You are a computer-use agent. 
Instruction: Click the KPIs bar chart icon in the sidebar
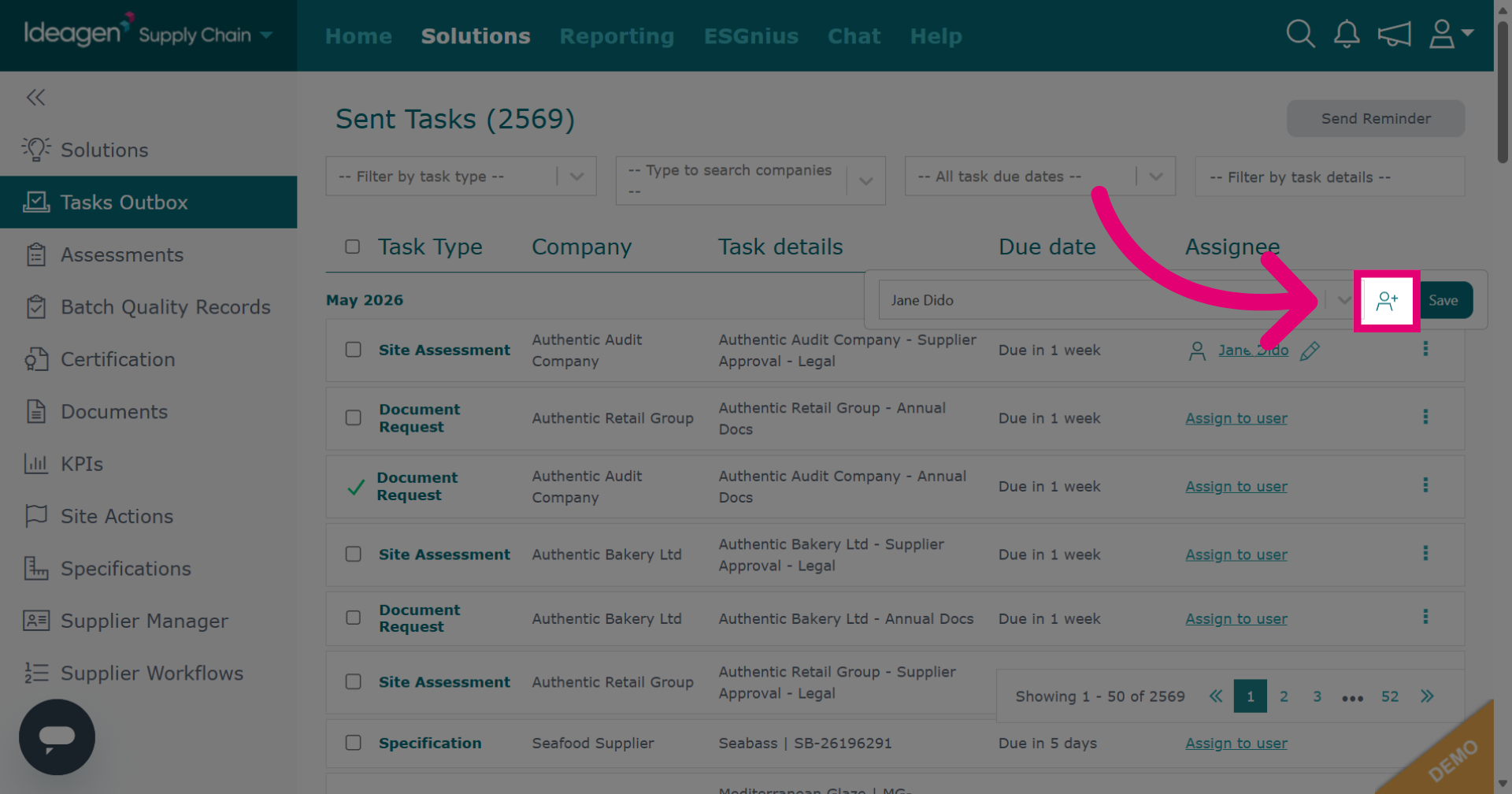click(36, 464)
